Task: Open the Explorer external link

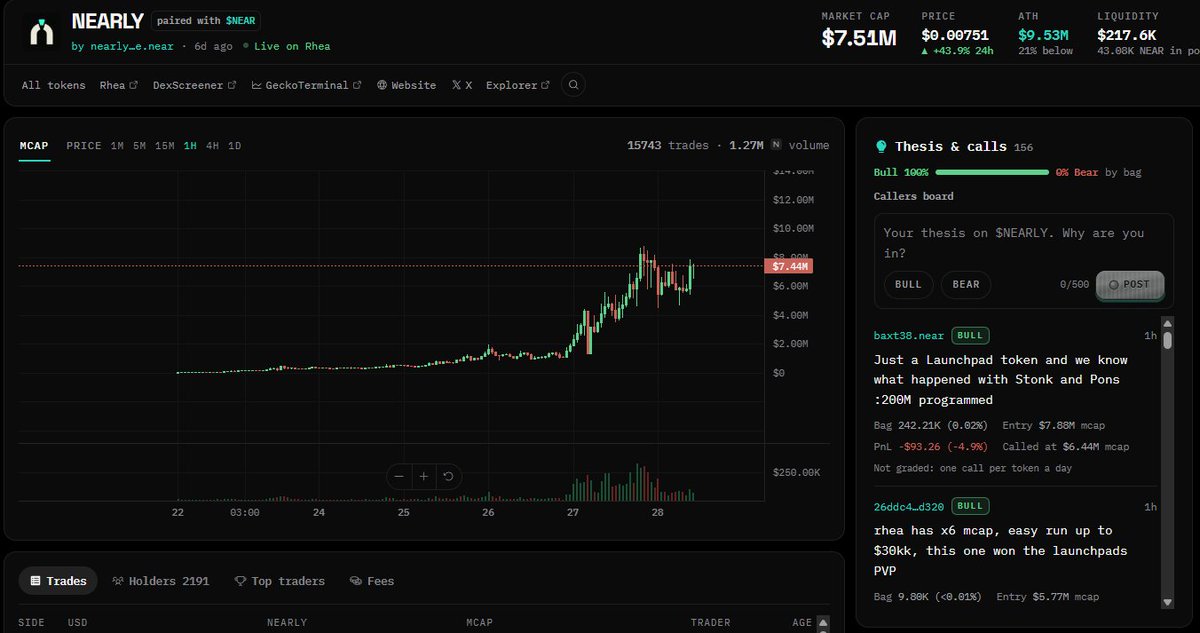Action: coord(518,85)
